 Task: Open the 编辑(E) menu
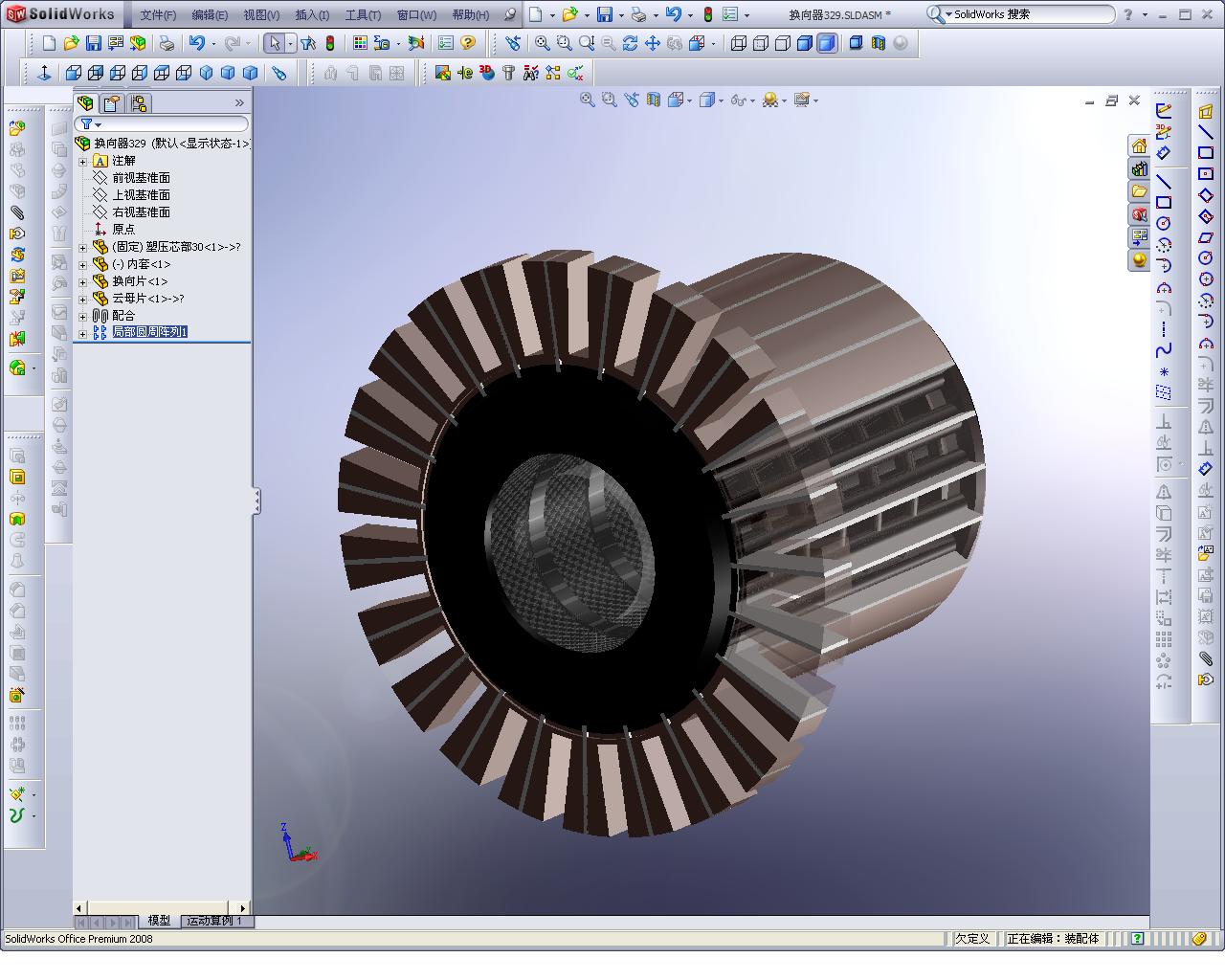(x=210, y=14)
